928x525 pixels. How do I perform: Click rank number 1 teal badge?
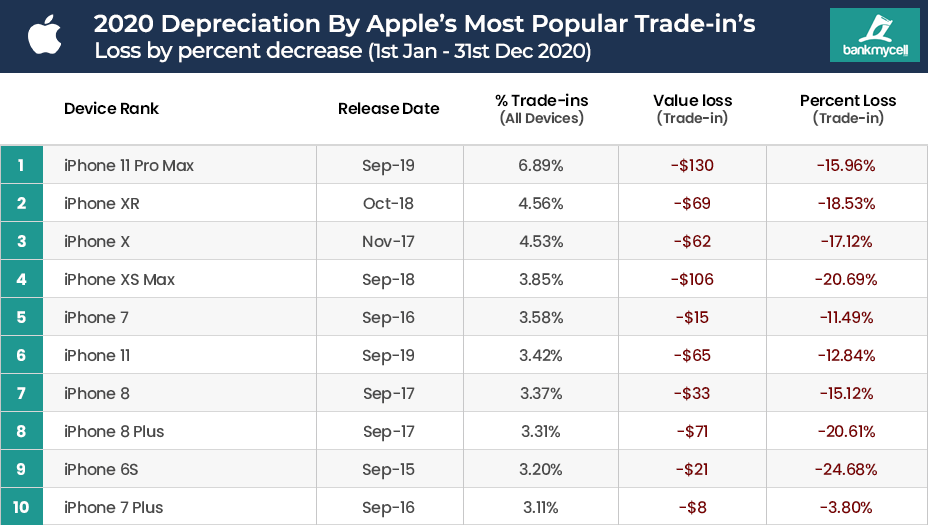coord(21,165)
